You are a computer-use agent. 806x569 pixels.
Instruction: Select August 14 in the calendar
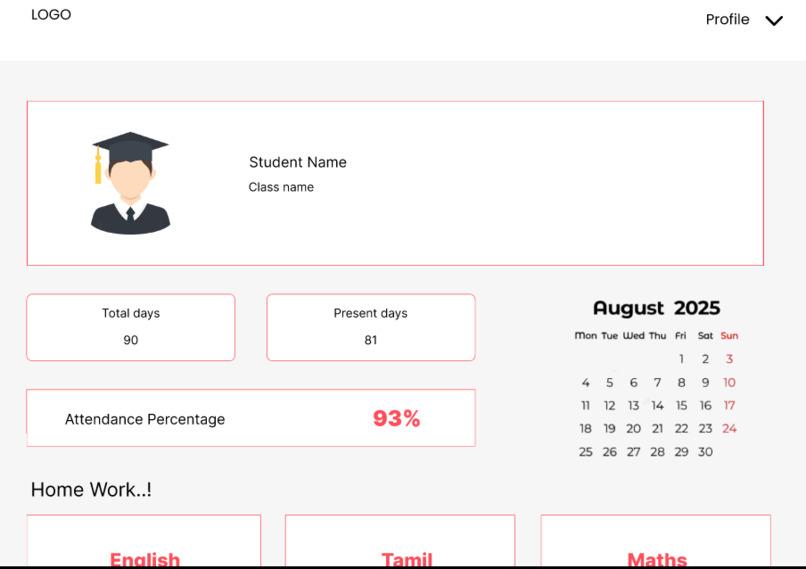pos(657,406)
